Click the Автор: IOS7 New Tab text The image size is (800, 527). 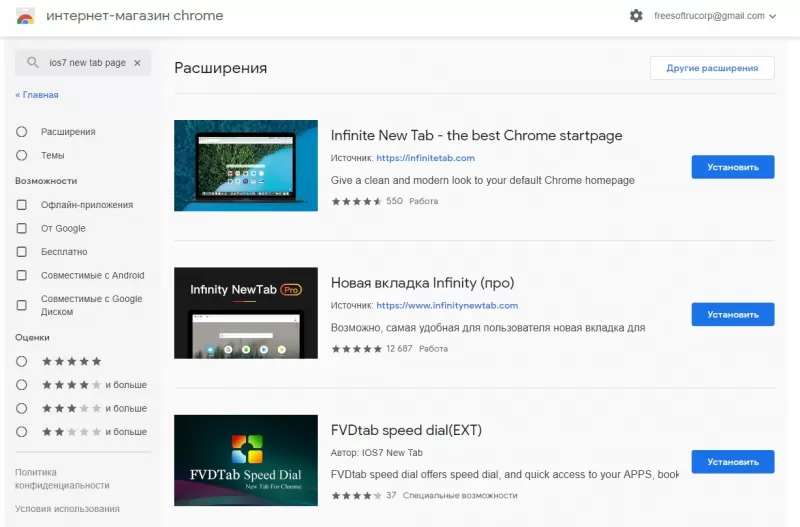(377, 453)
